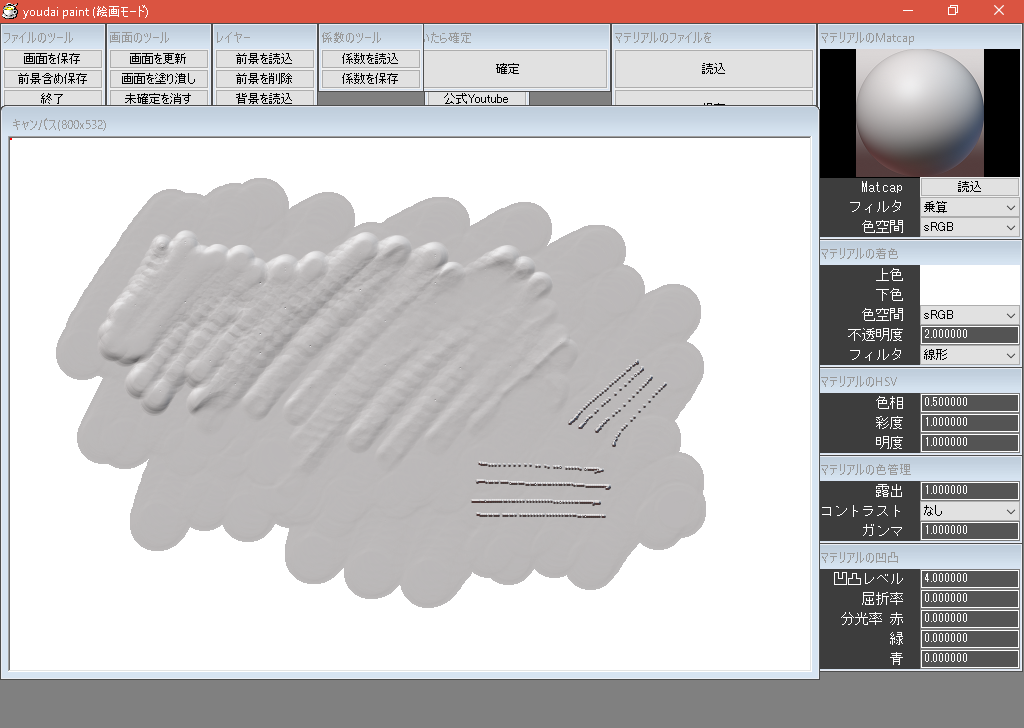
Task: Open the 公式Youtube channel link
Action: pyautogui.click(x=476, y=98)
